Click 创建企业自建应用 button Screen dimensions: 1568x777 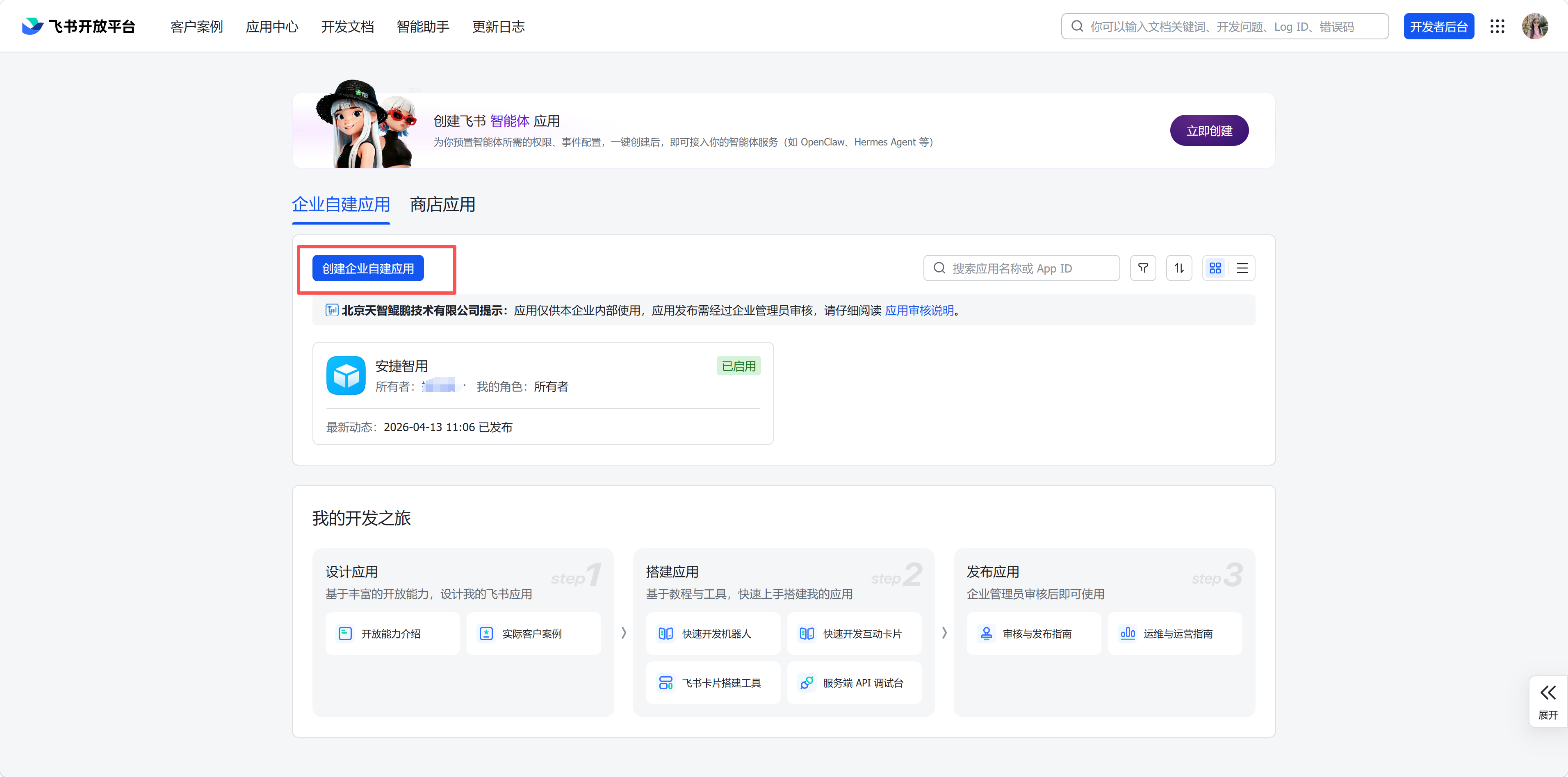(x=368, y=268)
